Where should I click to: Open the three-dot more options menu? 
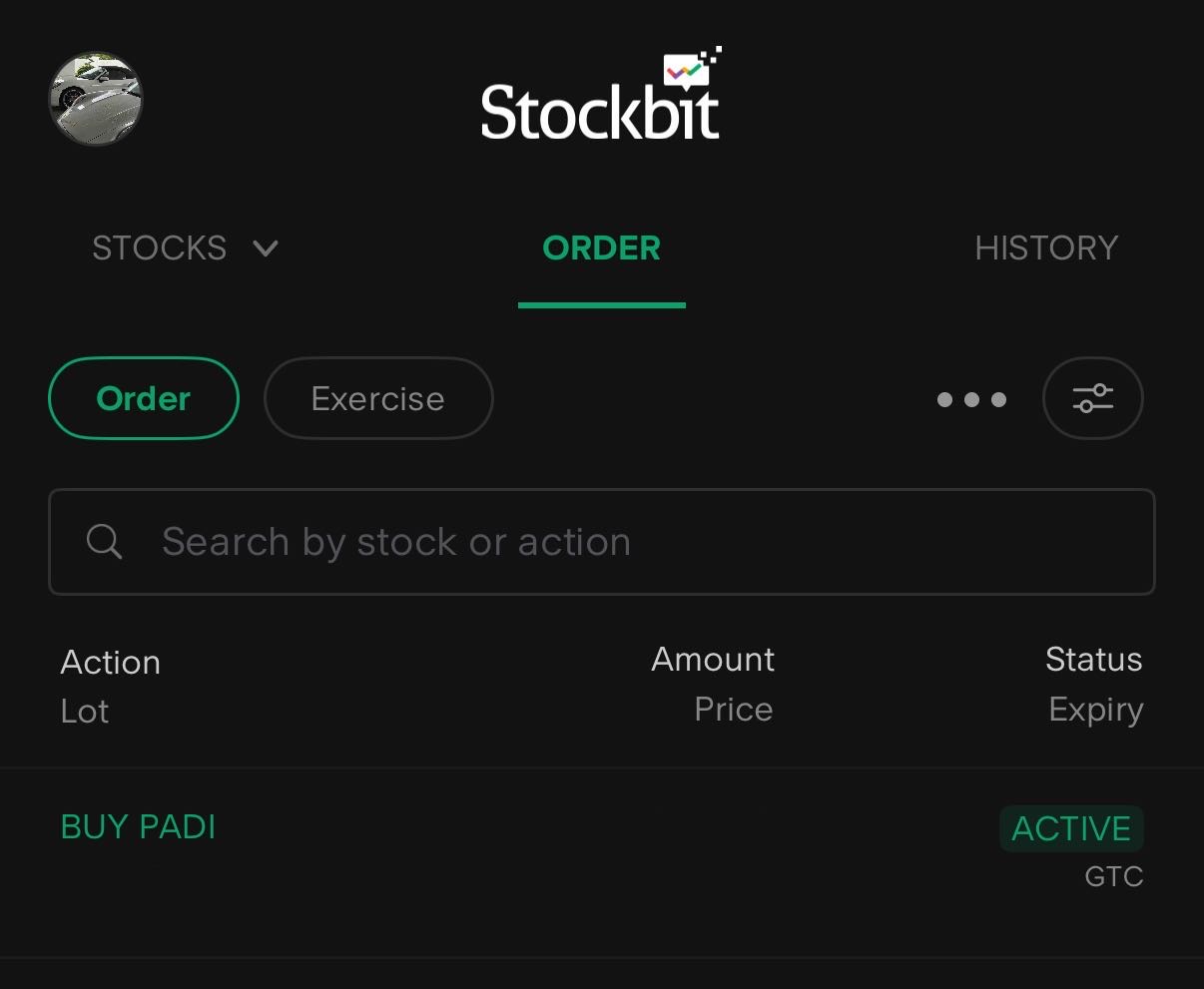click(971, 400)
